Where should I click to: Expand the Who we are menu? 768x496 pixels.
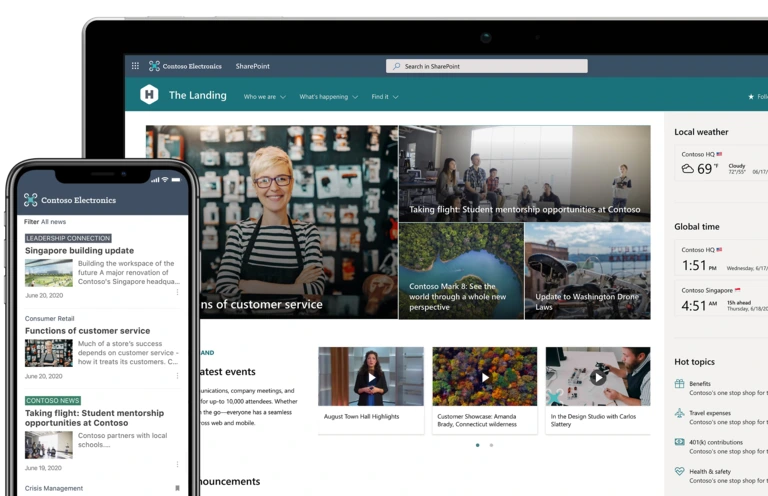(265, 97)
